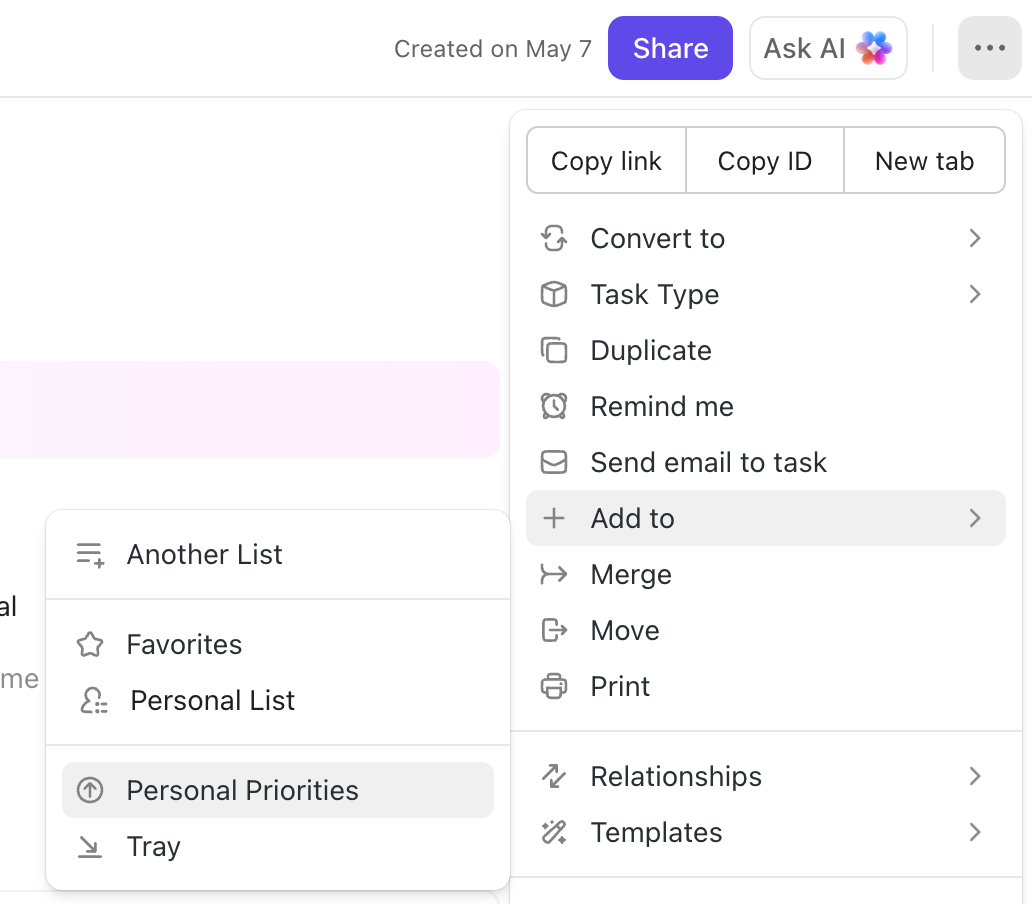Viewport: 1032px width, 904px height.
Task: Click the Favorites star icon
Action: tap(90, 644)
